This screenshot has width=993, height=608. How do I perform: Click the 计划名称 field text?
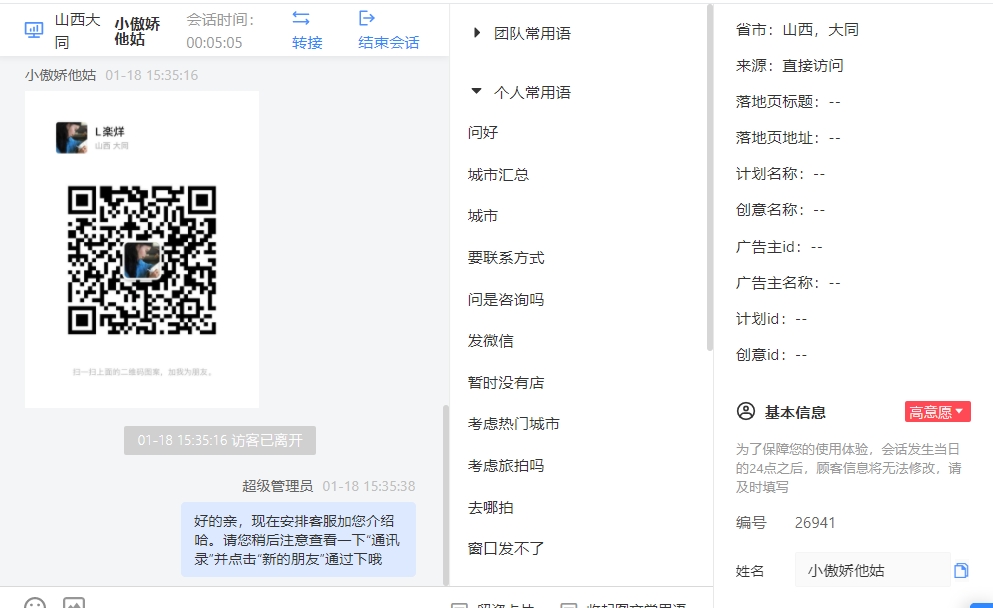pyautogui.click(x=780, y=174)
